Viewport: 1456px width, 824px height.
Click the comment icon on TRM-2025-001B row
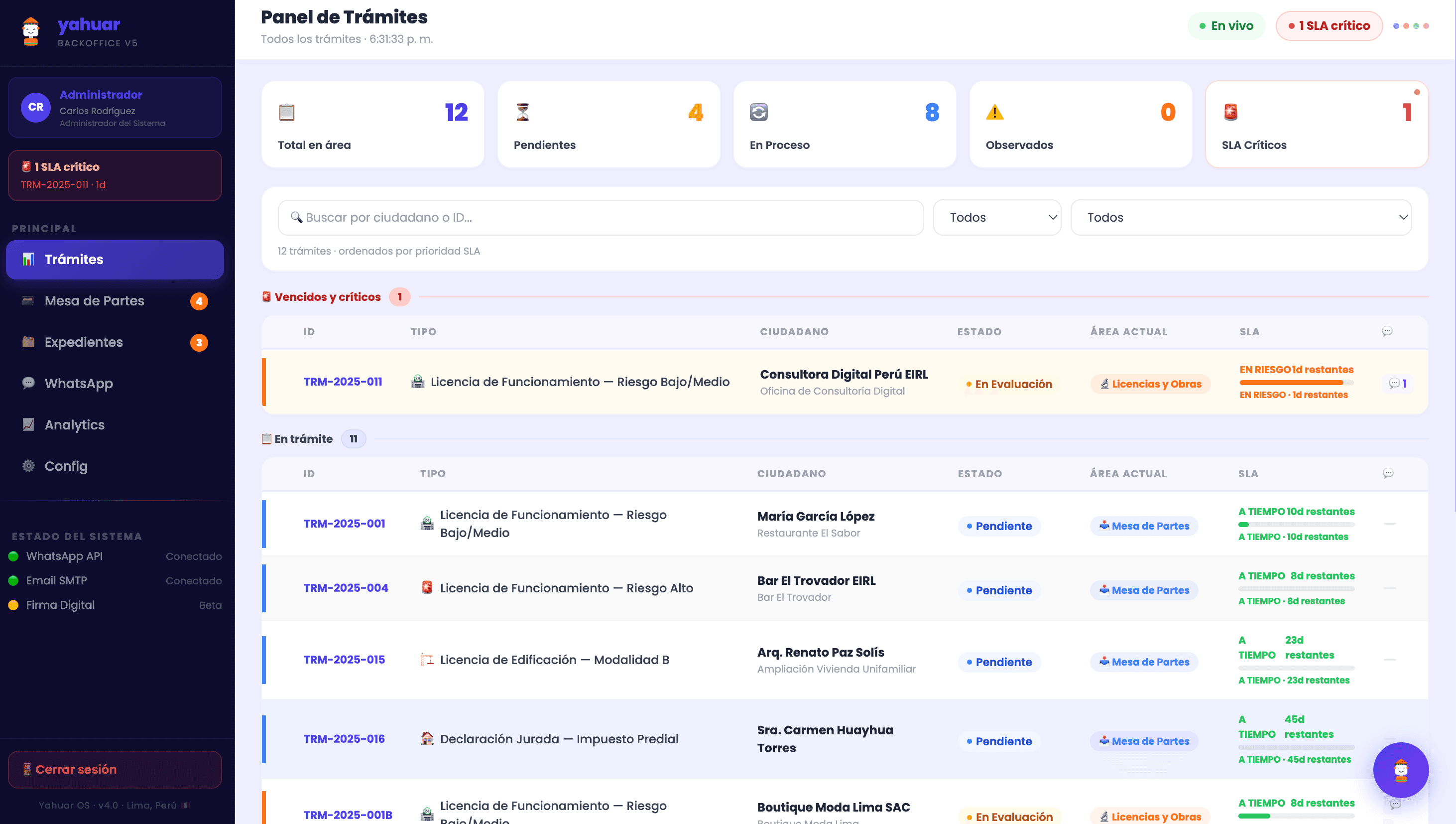coord(1395,804)
